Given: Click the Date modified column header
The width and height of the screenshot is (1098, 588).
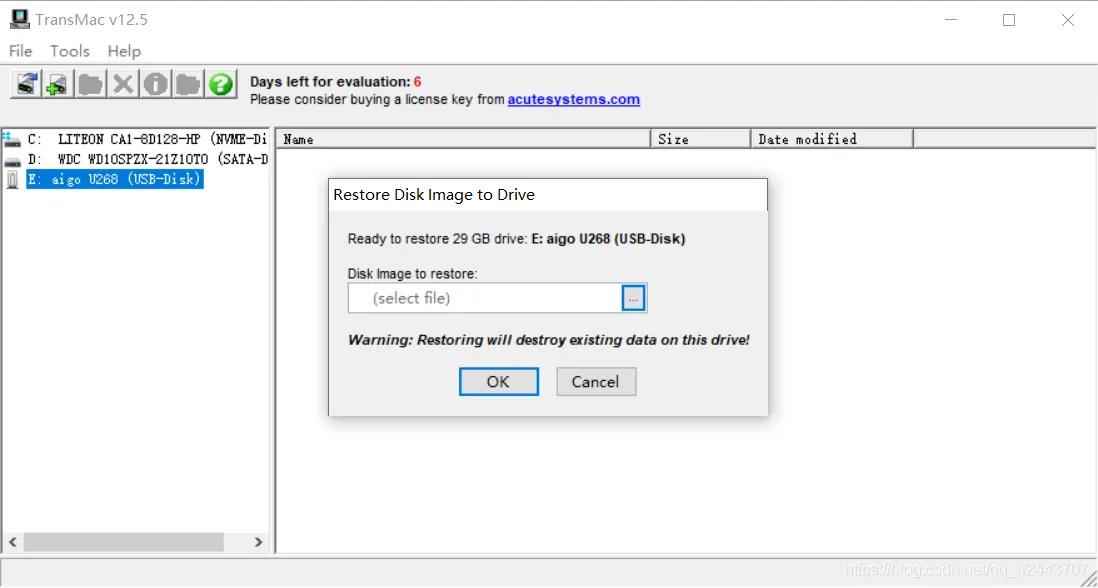Looking at the screenshot, I should coord(833,139).
